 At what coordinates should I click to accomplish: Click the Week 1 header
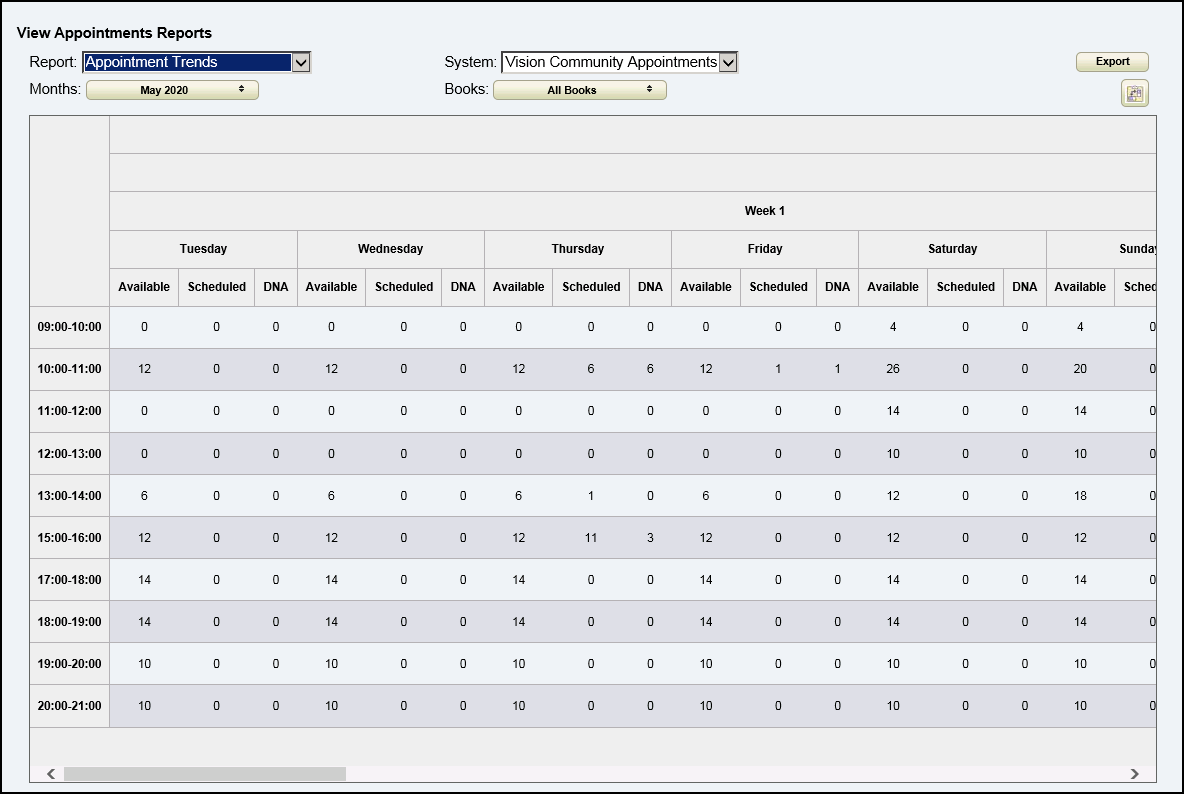pyautogui.click(x=765, y=211)
